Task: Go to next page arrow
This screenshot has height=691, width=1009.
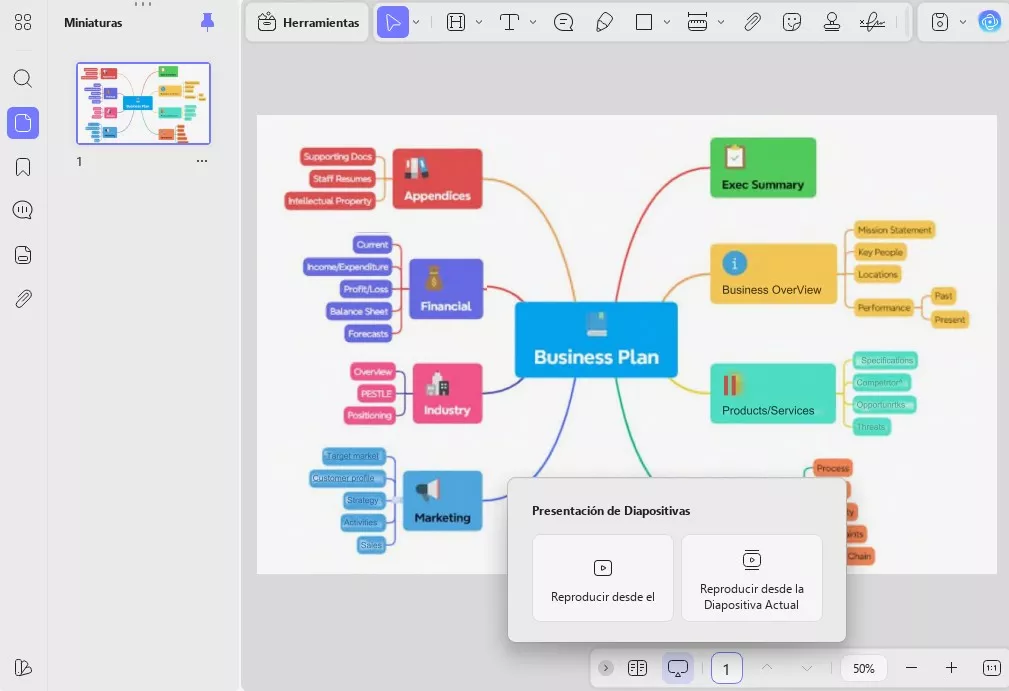Action: tap(807, 668)
